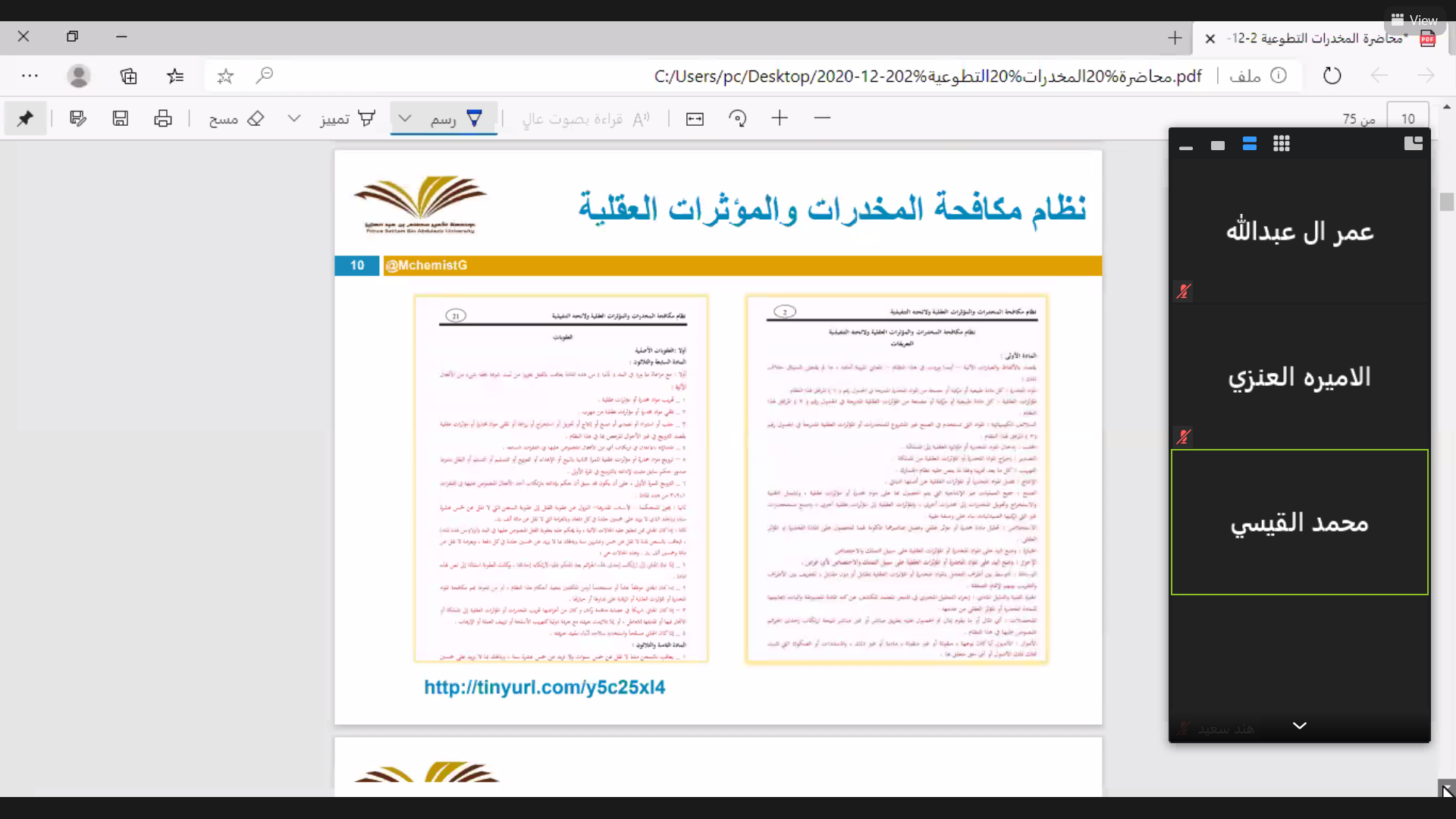Zoom out with the minus icon

click(822, 118)
